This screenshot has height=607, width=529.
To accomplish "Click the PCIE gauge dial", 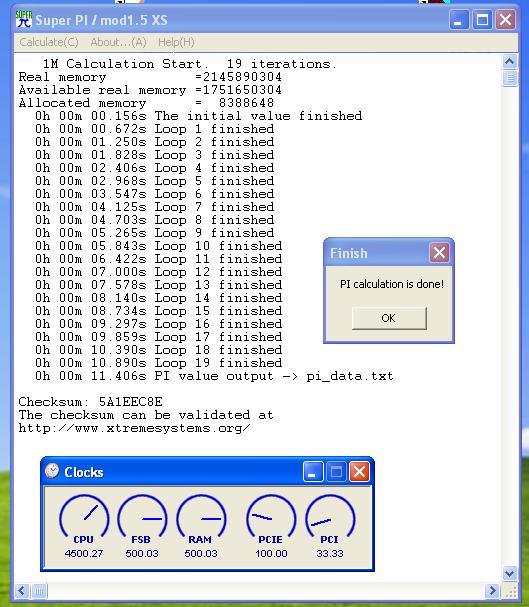I will (x=271, y=516).
